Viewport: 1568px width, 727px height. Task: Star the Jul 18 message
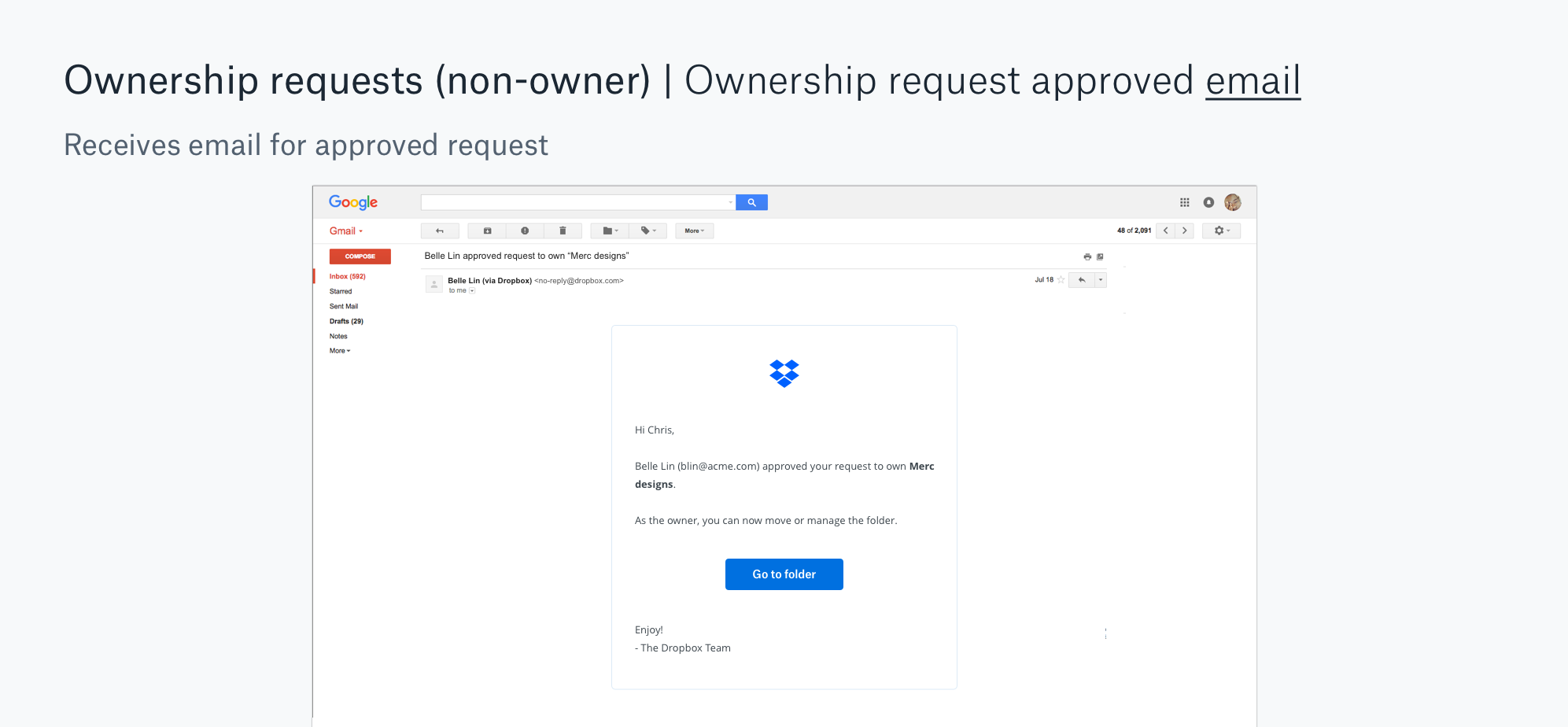pos(1061,279)
